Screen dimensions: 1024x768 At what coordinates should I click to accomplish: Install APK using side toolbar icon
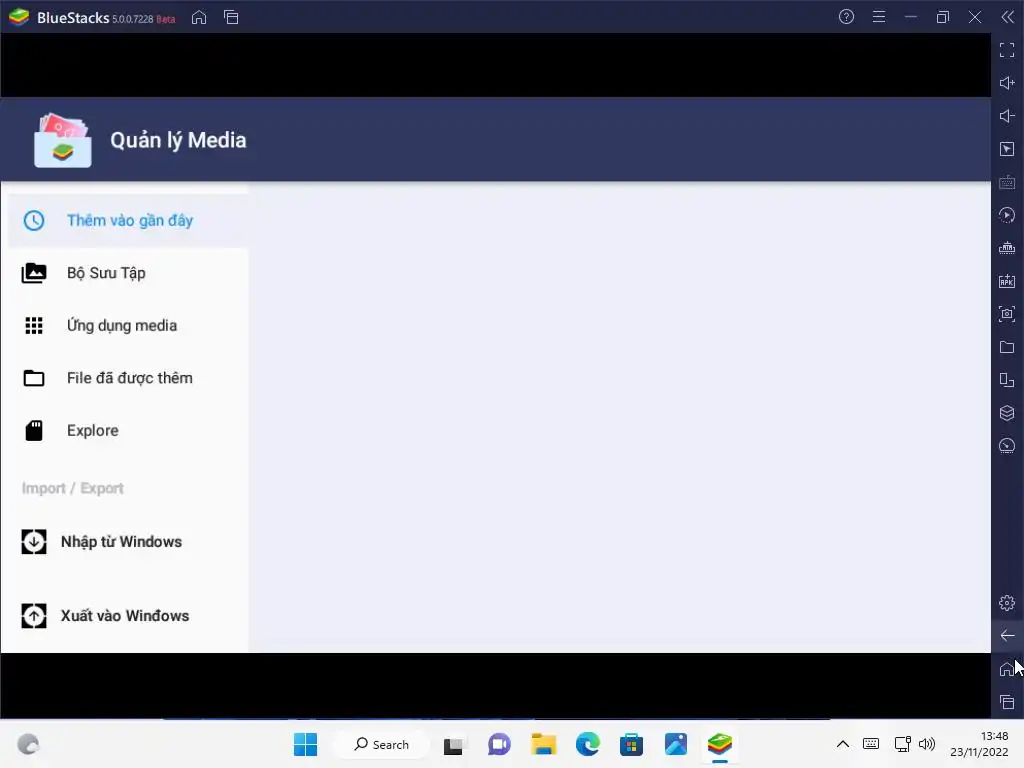[x=1007, y=281]
